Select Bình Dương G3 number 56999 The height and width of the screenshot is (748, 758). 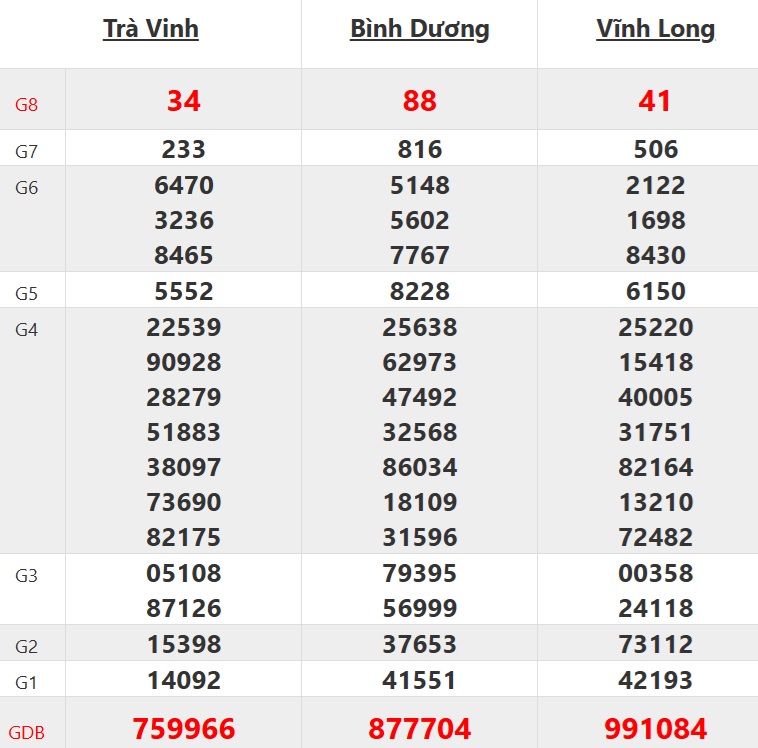pos(420,608)
